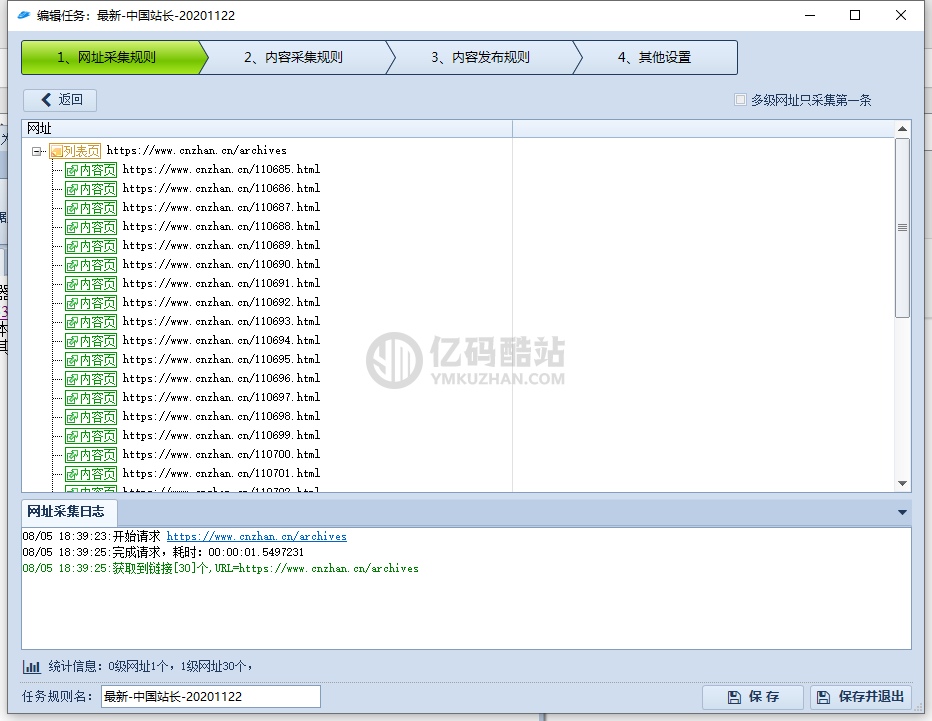Click 内容页 icon for 110692.html
This screenshot has height=721, width=932.
[91, 303]
